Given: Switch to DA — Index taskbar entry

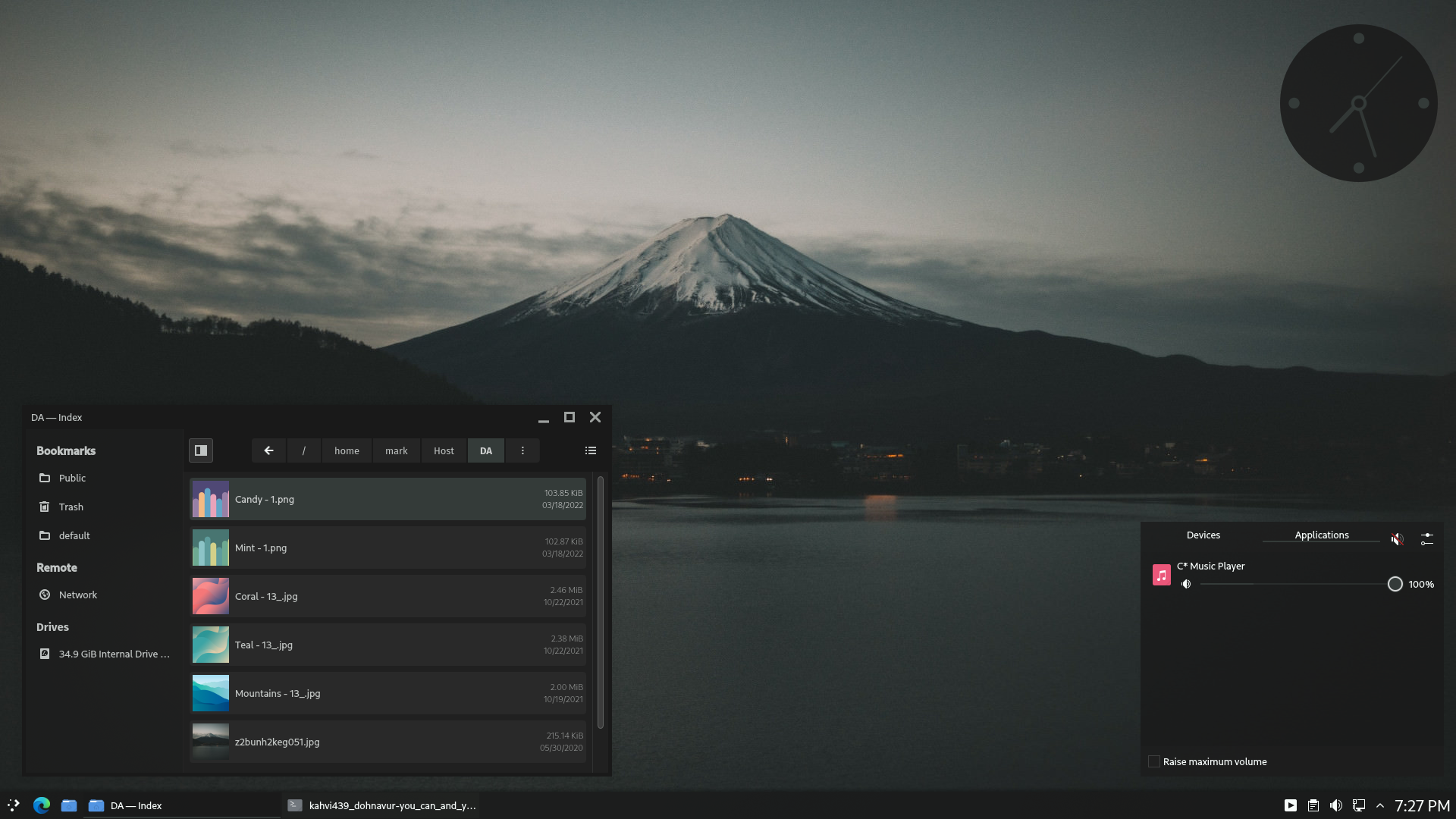Looking at the screenshot, I should [x=182, y=805].
